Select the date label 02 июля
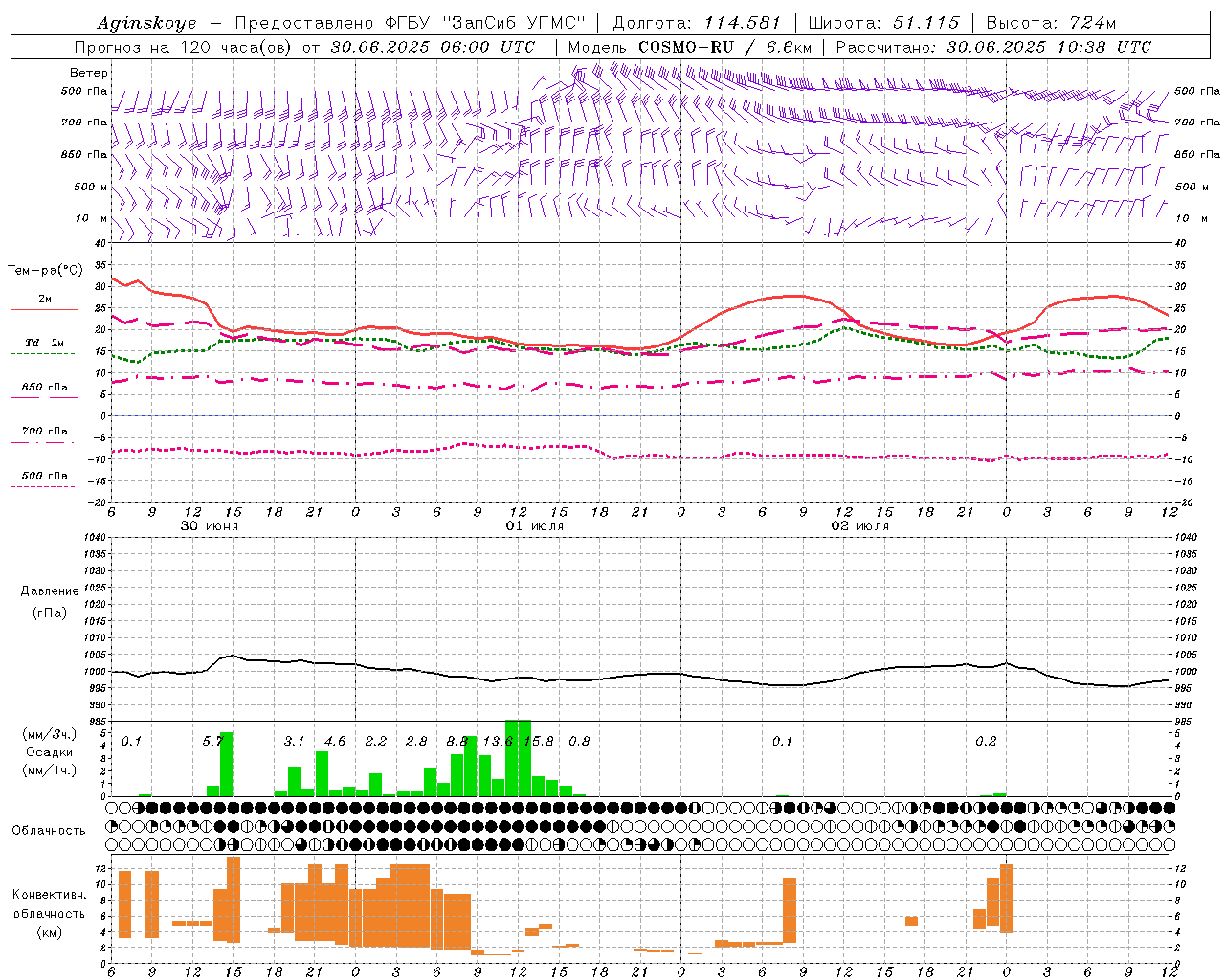The width and height of the screenshot is (1225, 980). [x=860, y=525]
